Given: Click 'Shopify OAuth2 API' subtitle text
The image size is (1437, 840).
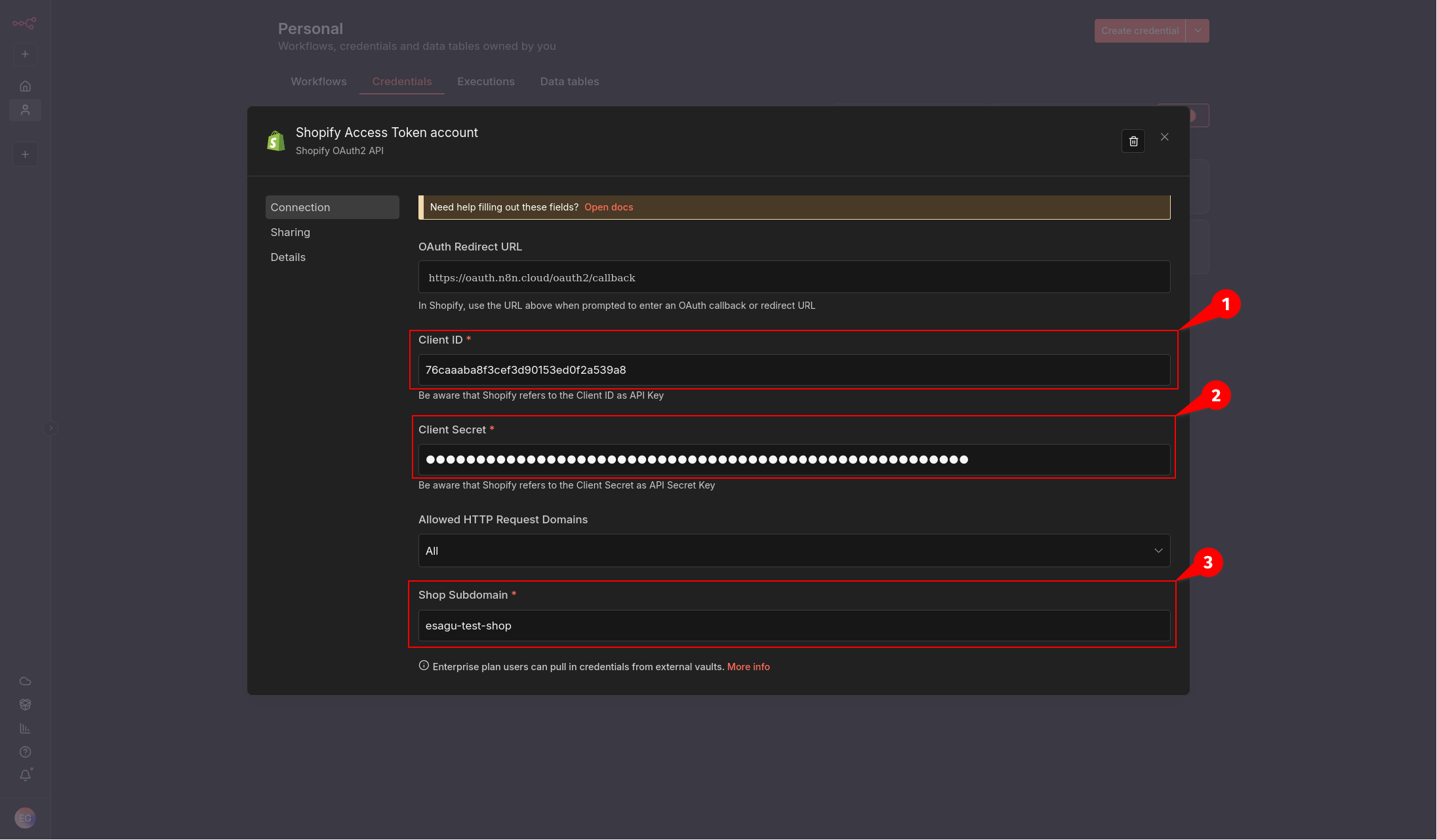Looking at the screenshot, I should pos(340,151).
